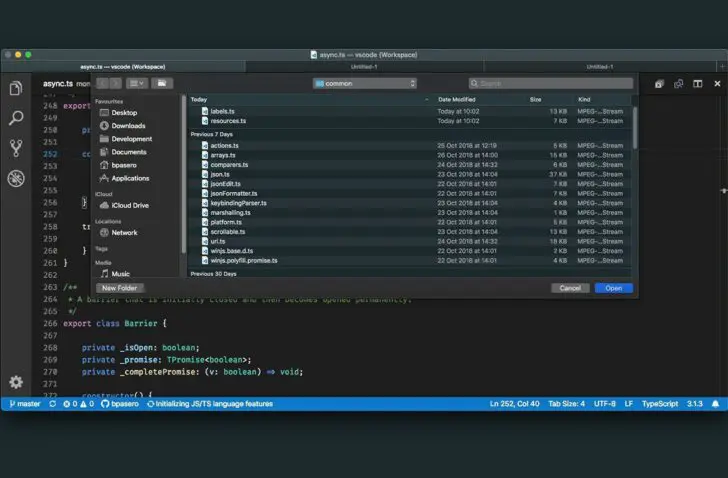Click the master branch indicator
The image size is (728, 478).
point(25,404)
